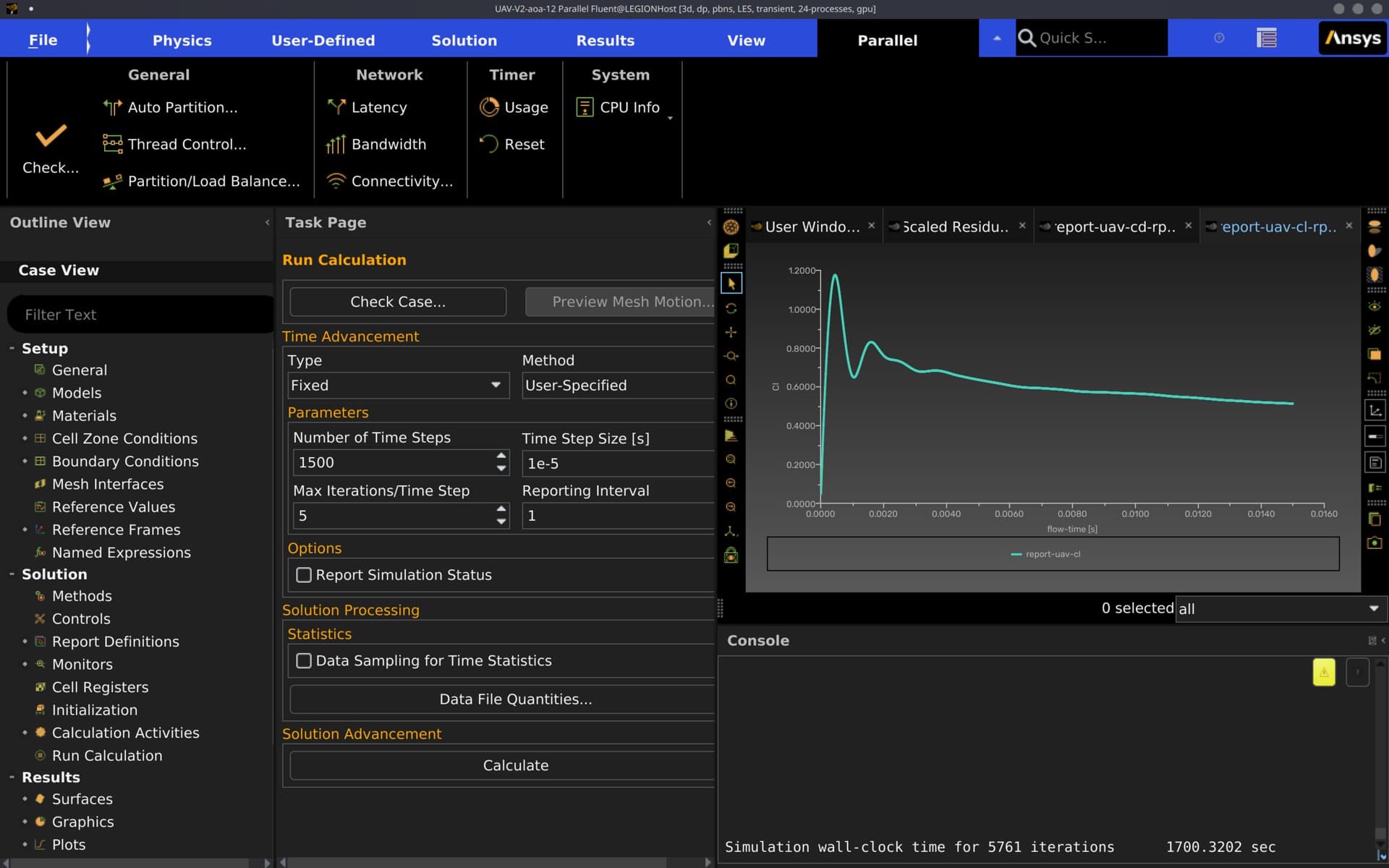
Task: Enable Data Sampling for Time Statistics
Action: pyautogui.click(x=304, y=660)
